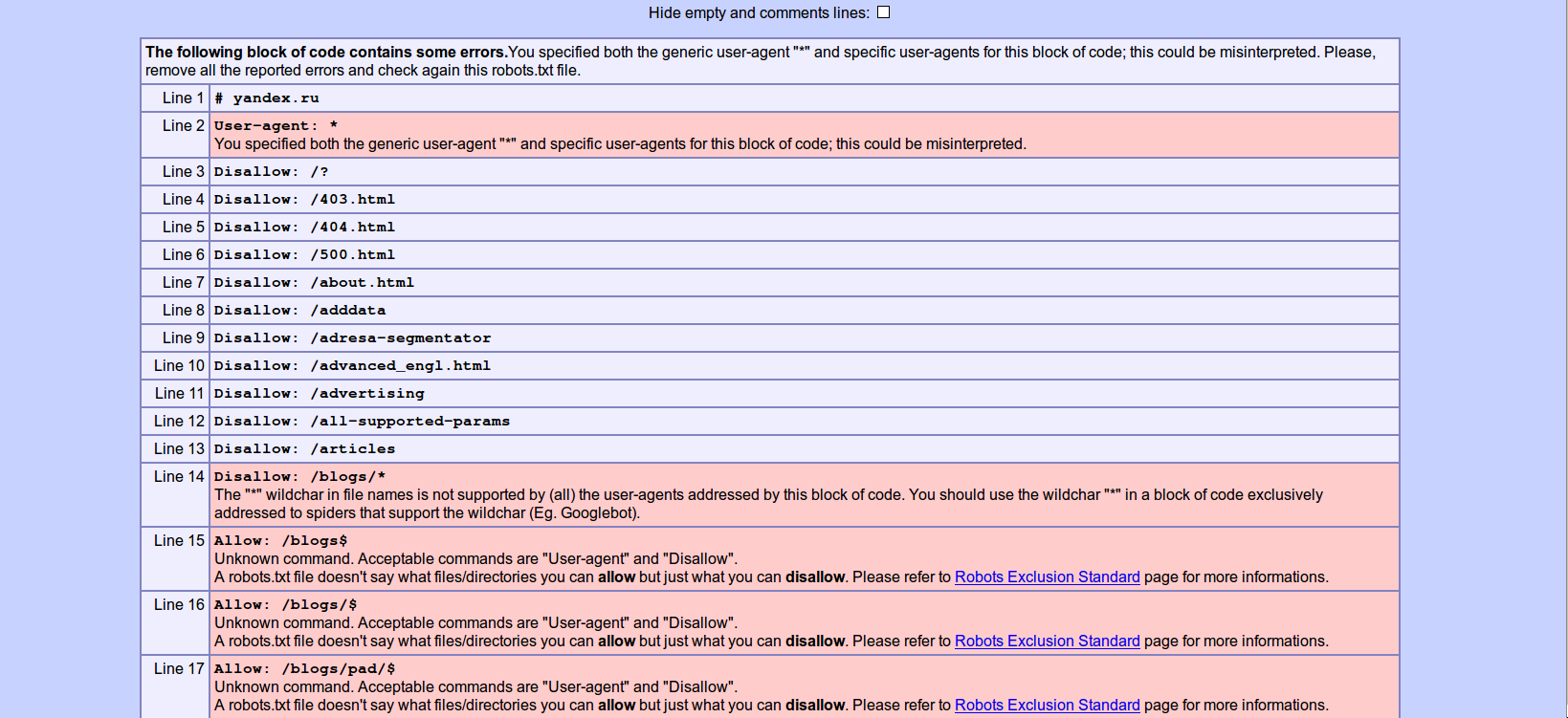Click the 'Line 14' row label
The image size is (1568, 718).
pos(179,477)
